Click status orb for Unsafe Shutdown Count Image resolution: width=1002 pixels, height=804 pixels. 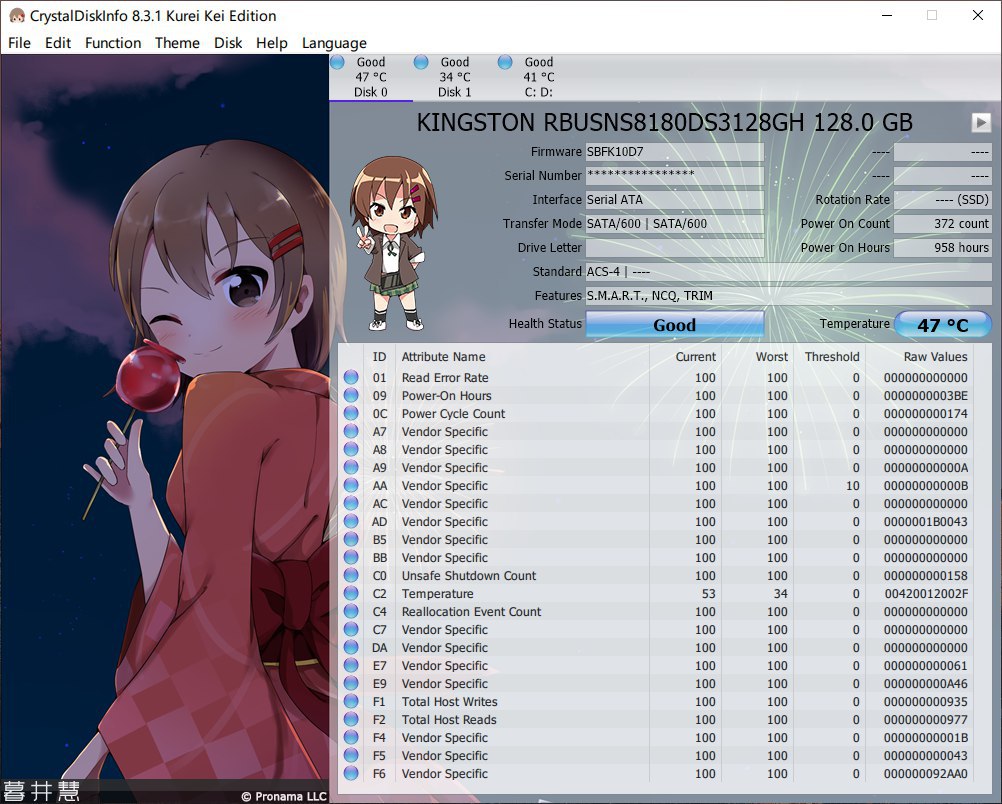click(x=351, y=575)
